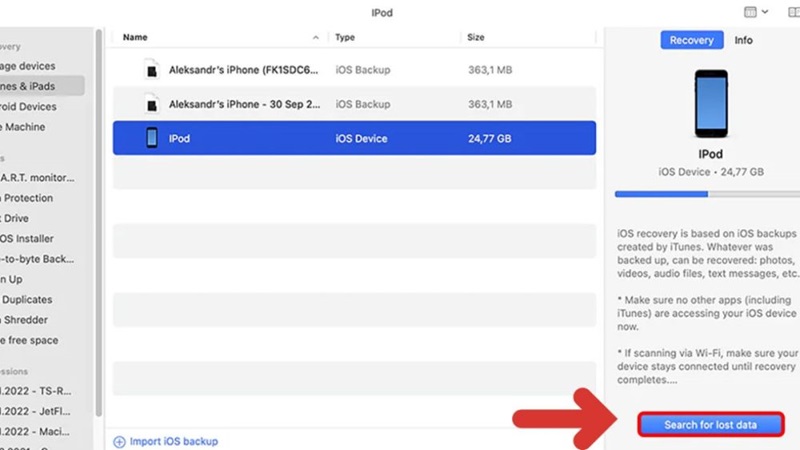Sort list by the Size column header
800x450 pixels.
pos(476,37)
